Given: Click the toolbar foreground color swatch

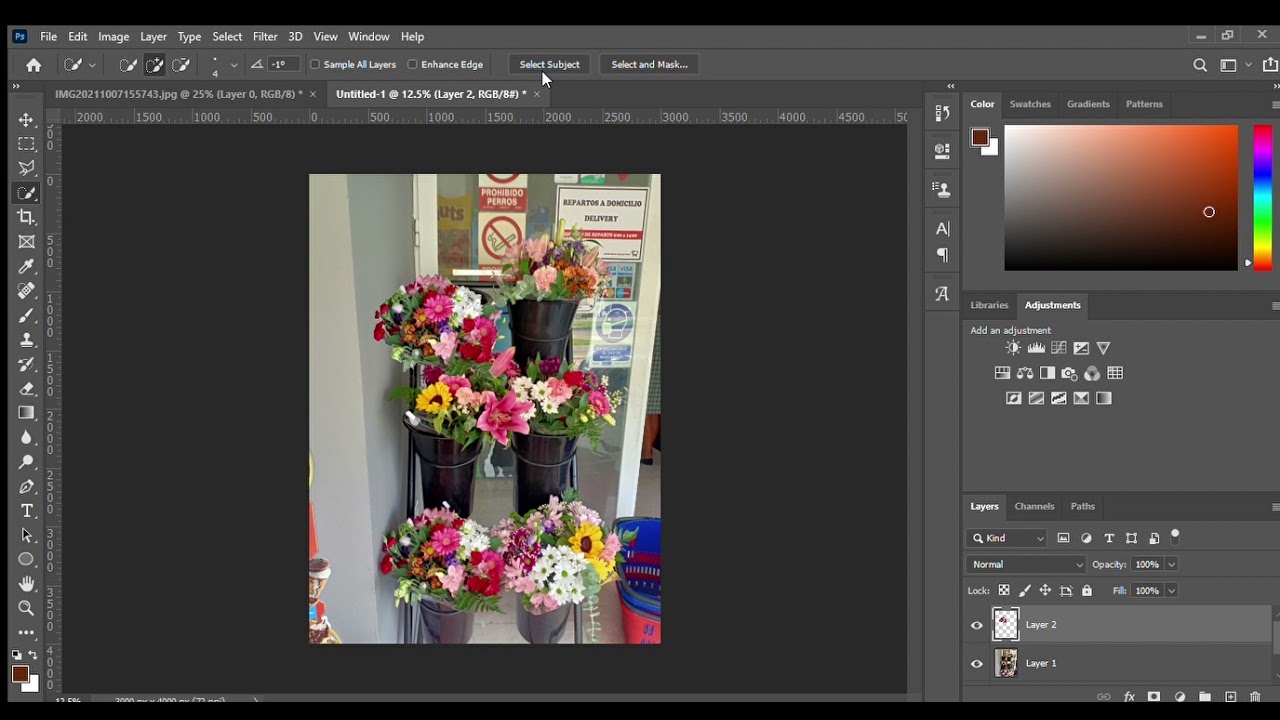Looking at the screenshot, I should pos(20,674).
